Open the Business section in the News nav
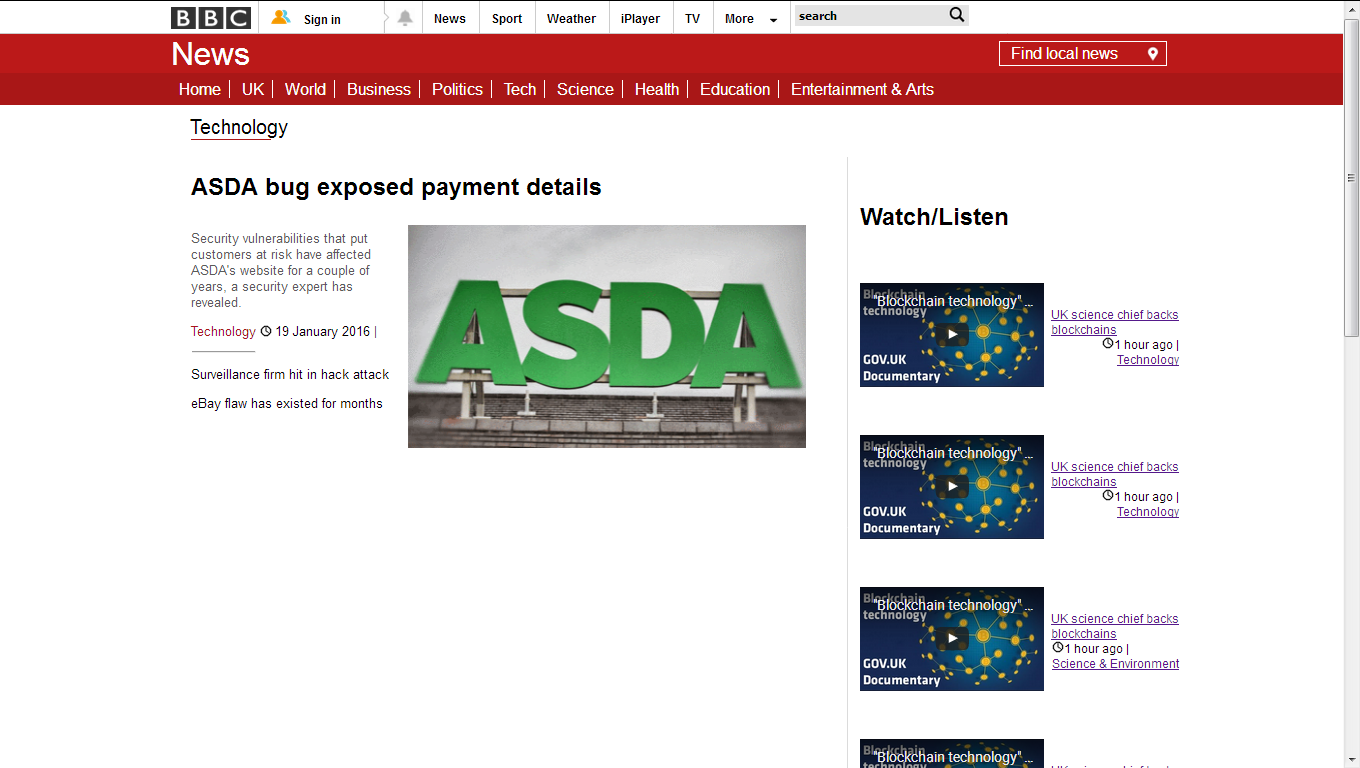 tap(378, 89)
